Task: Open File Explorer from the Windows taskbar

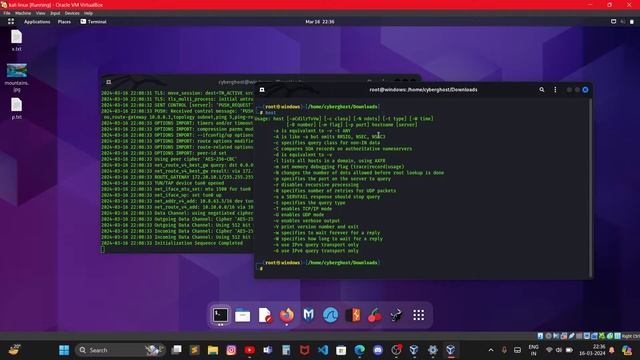Action: (x=213, y=350)
